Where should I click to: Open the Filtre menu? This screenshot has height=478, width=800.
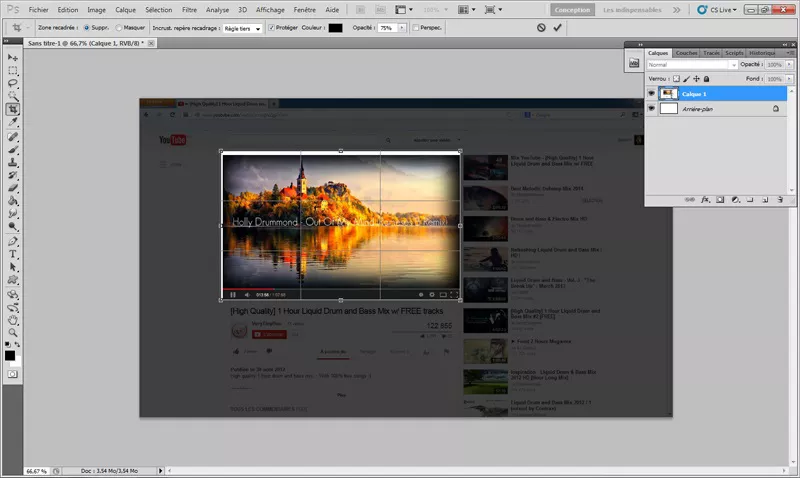[x=189, y=9]
